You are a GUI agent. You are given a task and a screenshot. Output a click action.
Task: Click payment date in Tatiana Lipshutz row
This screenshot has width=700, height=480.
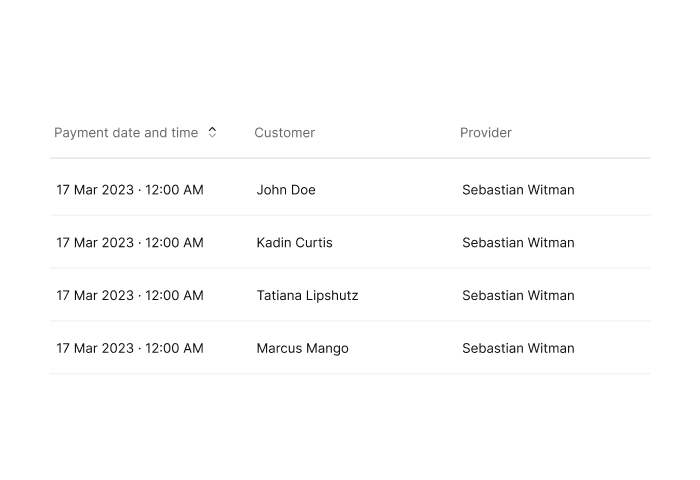coord(130,296)
